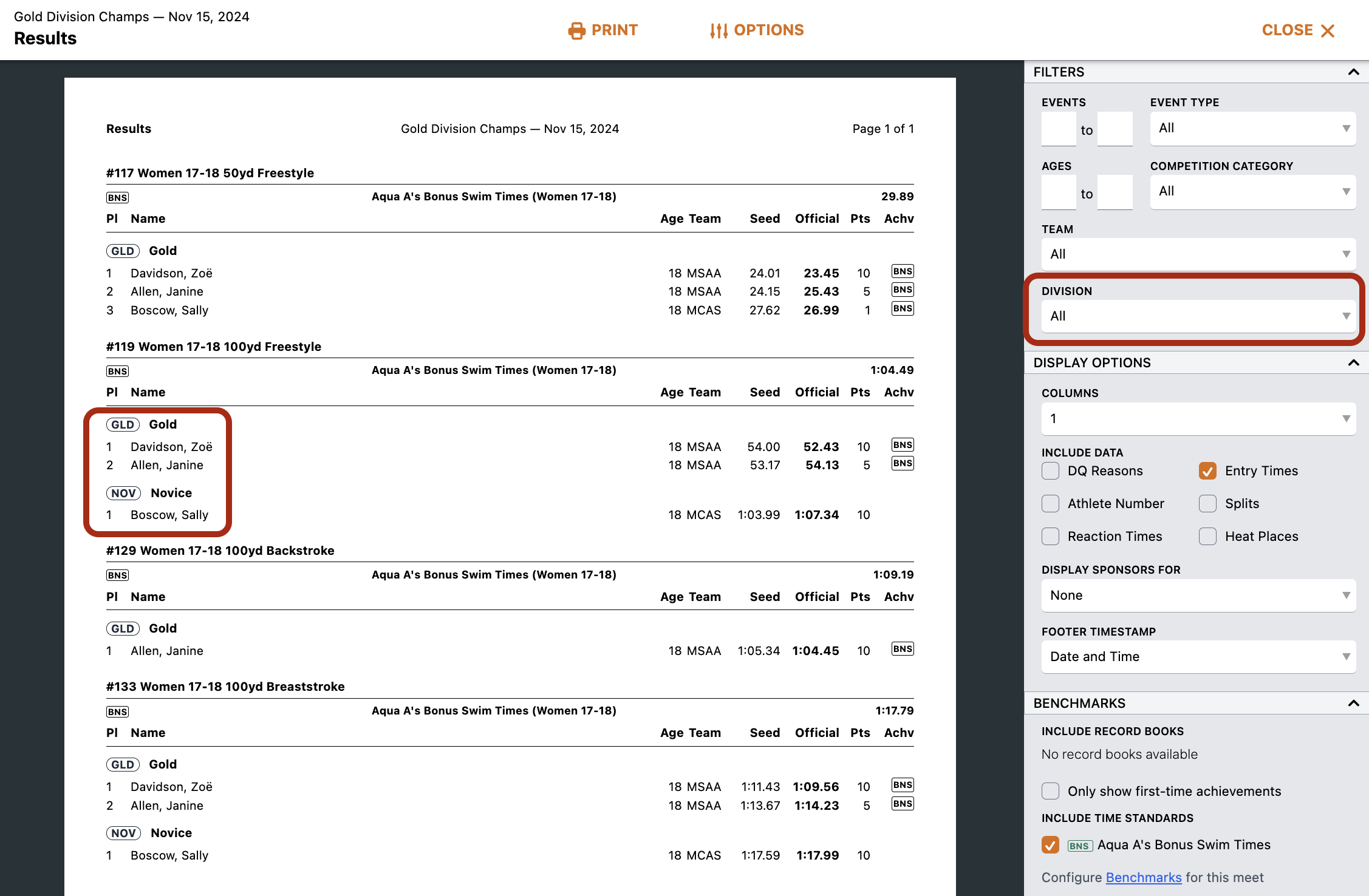
Task: Click GLD badge under #119 100yd Freestyle
Action: pos(123,424)
